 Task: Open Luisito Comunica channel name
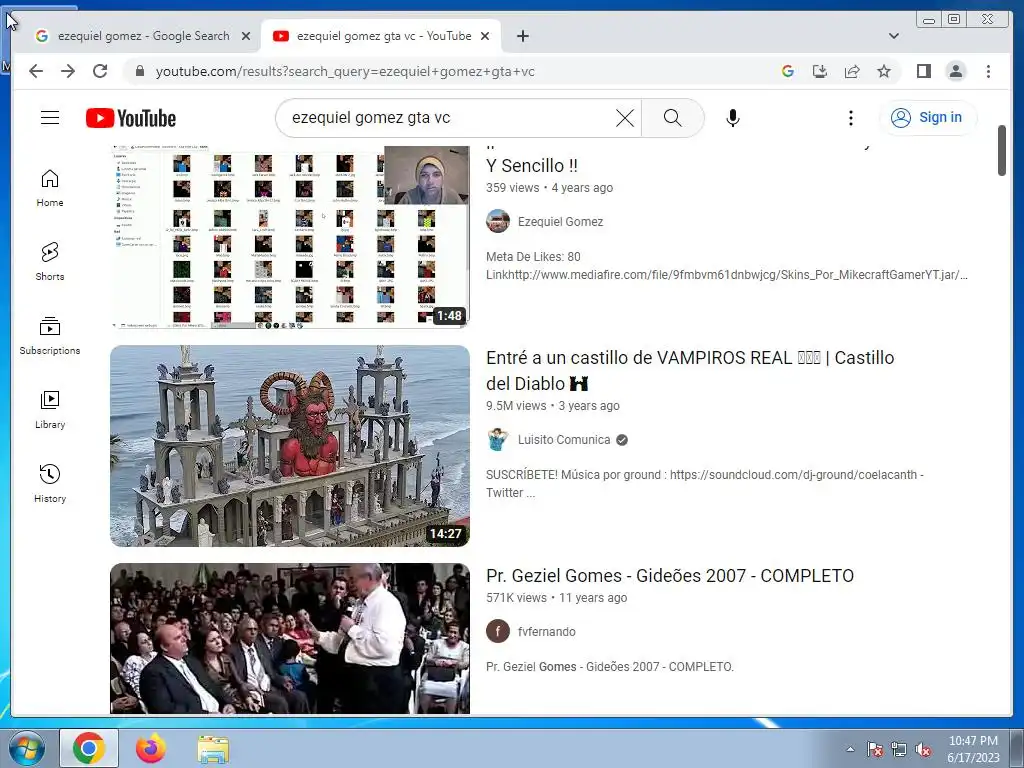[x=564, y=440]
